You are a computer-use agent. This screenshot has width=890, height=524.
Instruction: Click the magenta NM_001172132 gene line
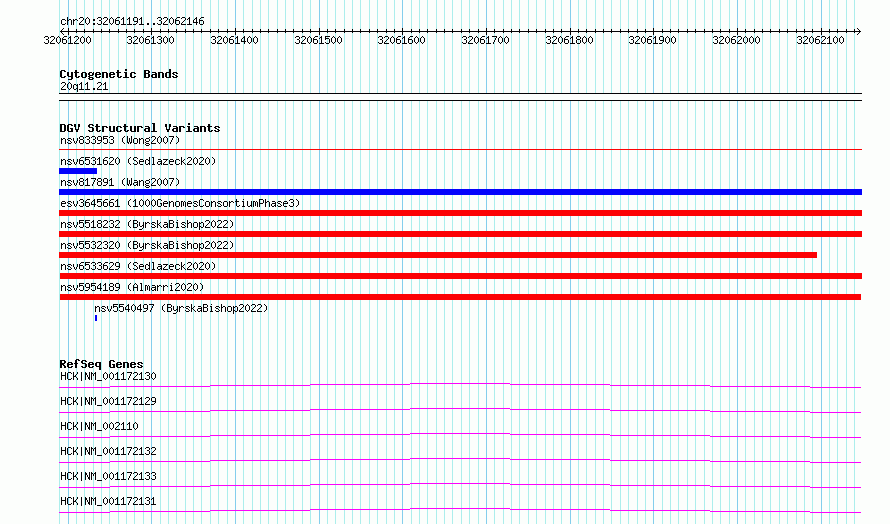coord(460,460)
